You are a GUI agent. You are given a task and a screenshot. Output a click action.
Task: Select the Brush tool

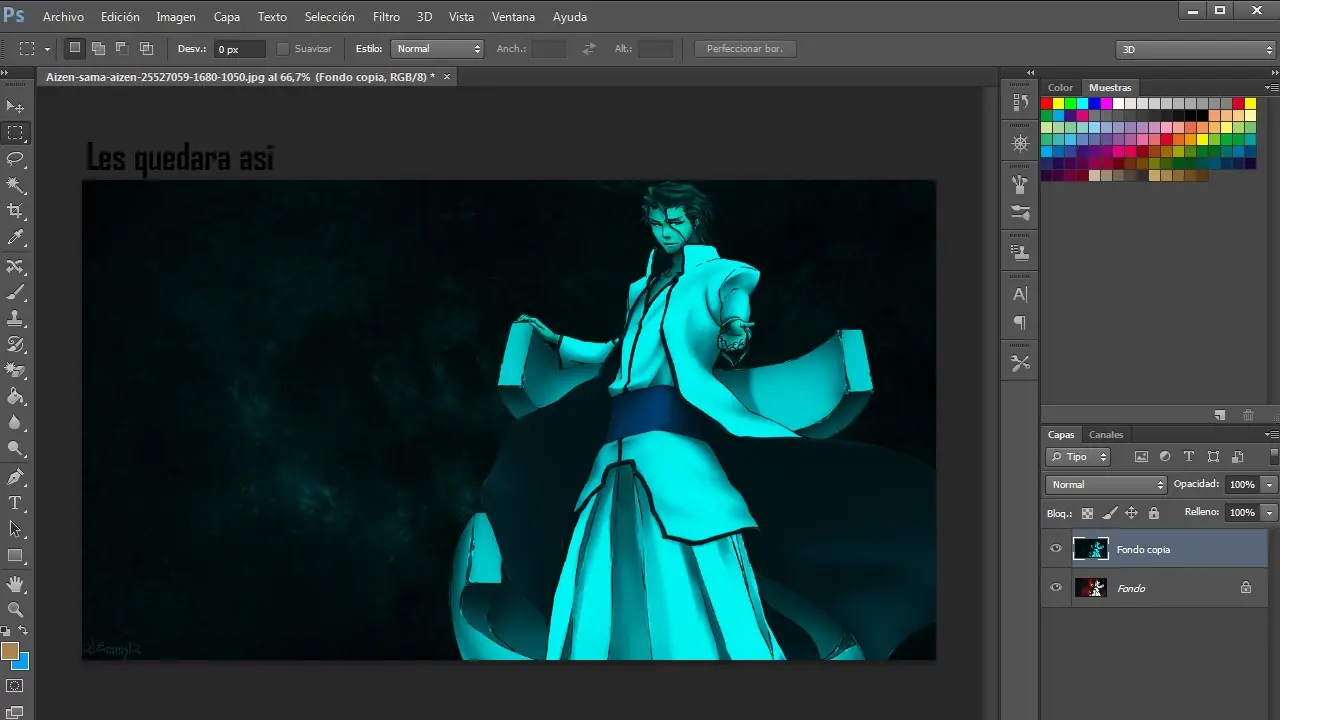point(15,293)
